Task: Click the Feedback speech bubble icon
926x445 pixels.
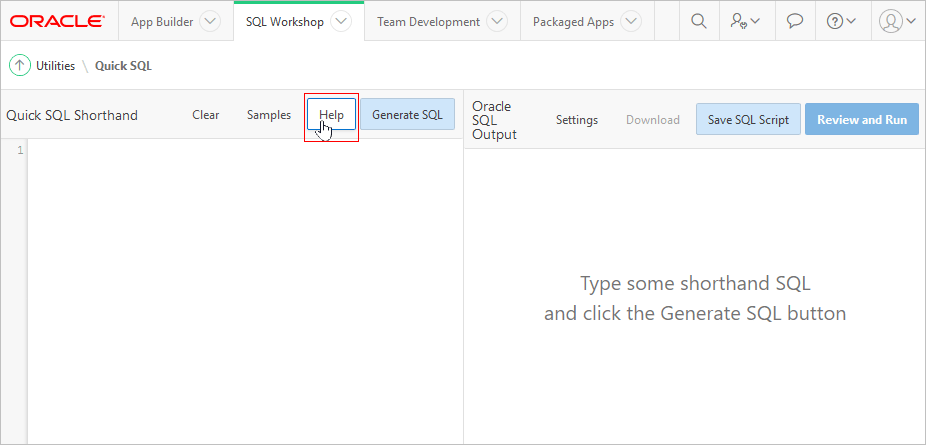Action: (x=795, y=21)
